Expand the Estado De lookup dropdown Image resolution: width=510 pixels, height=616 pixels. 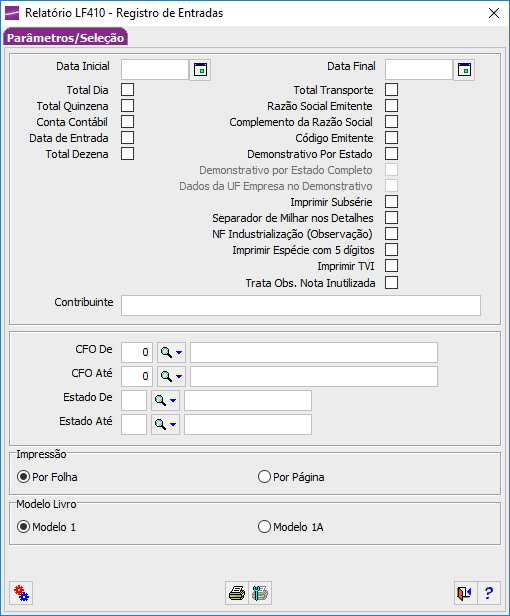pyautogui.click(x=173, y=401)
